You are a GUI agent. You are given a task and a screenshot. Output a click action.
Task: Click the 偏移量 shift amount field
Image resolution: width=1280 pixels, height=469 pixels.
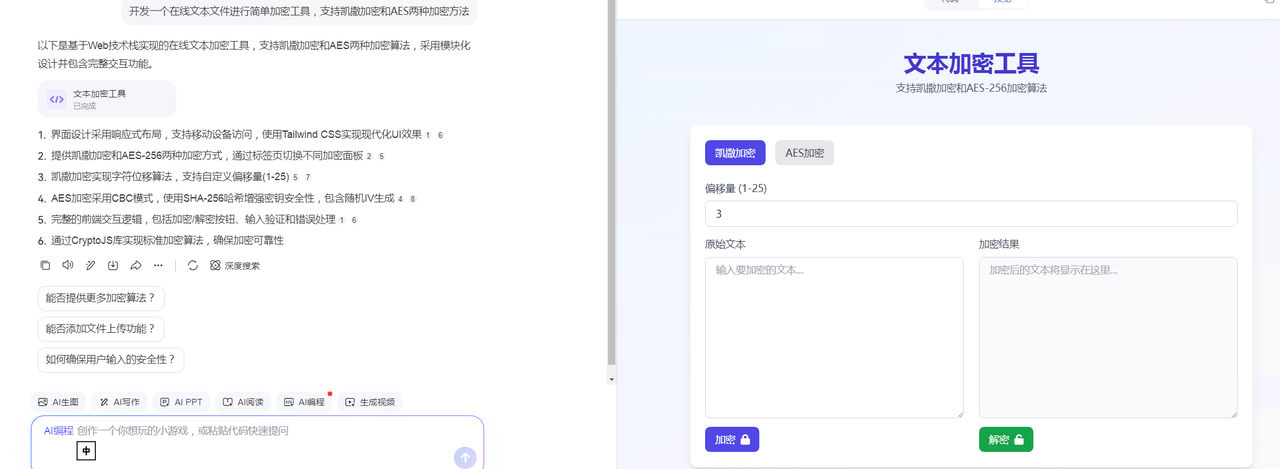click(971, 214)
